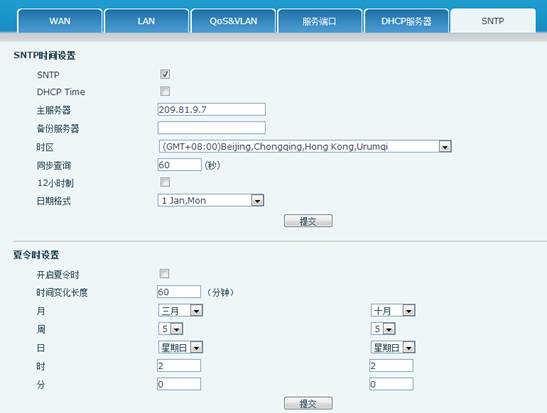Image resolution: width=547 pixels, height=413 pixels.
Task: Open the 三月 start month dropdown
Action: 180,310
